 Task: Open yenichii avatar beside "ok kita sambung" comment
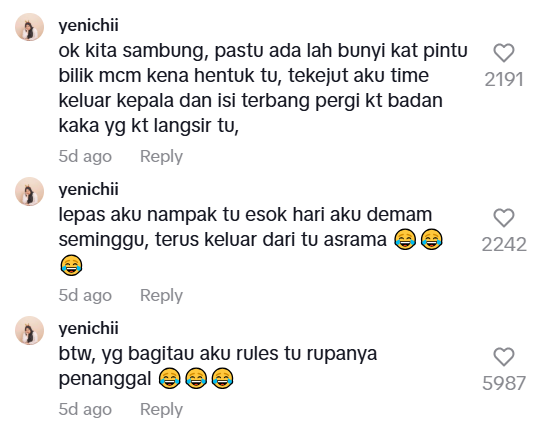[x=30, y=27]
